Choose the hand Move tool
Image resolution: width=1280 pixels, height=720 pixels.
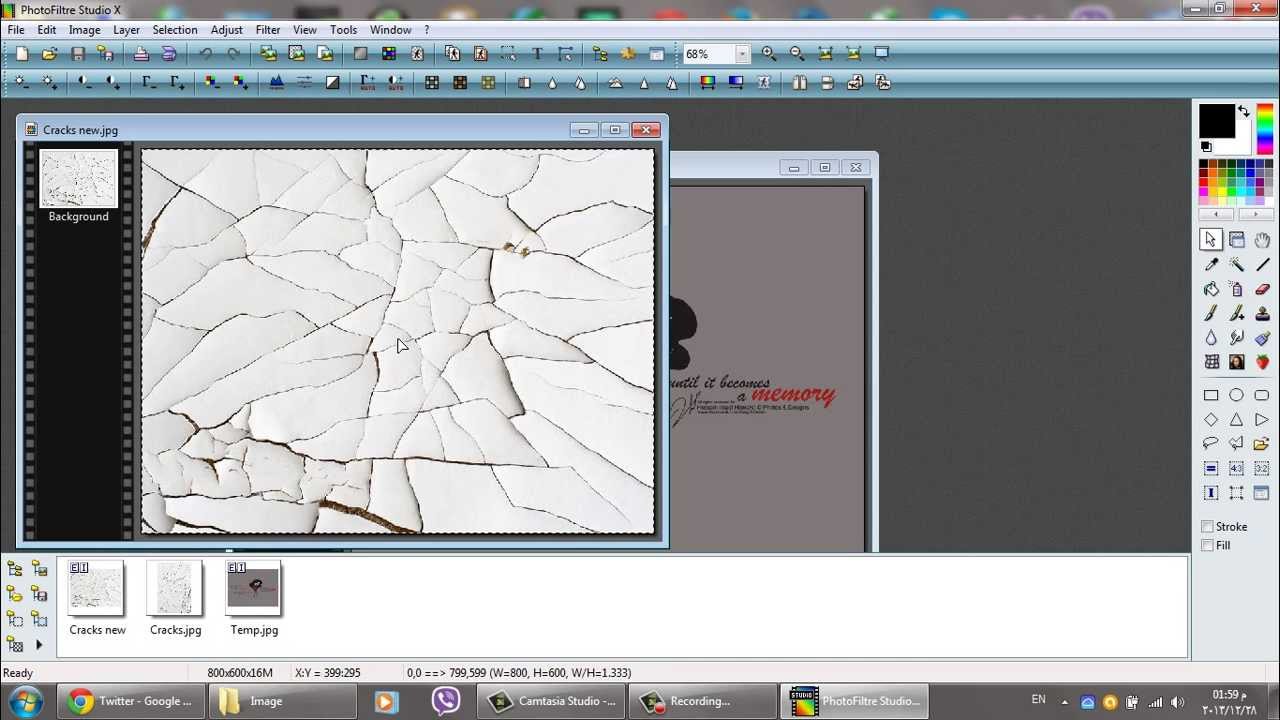coord(1262,240)
